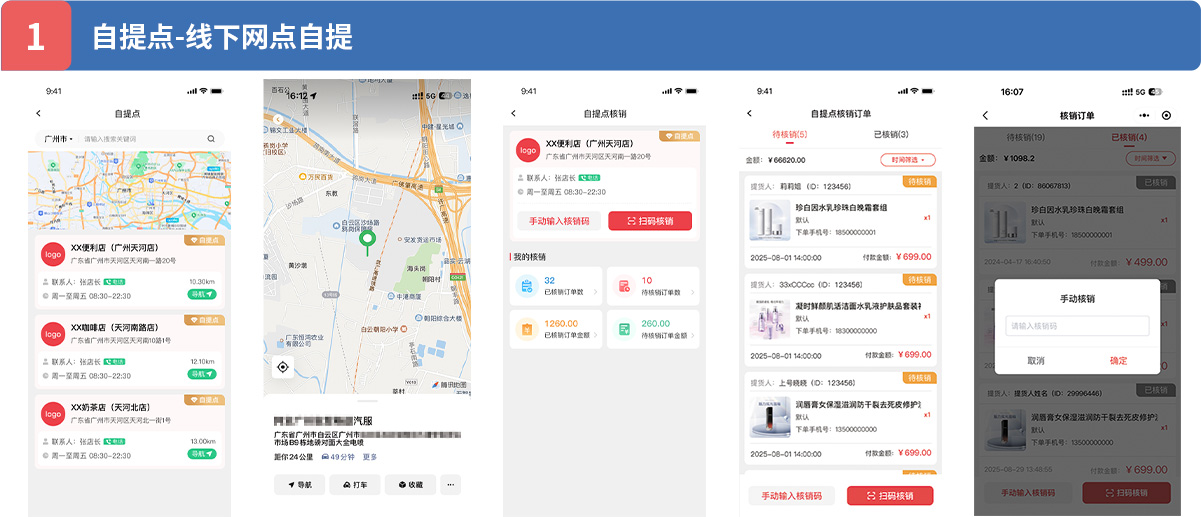1201x517 pixels.
Task: Open 时间筛选 dropdown on 自提点核销订单 screen
Action: 908,160
